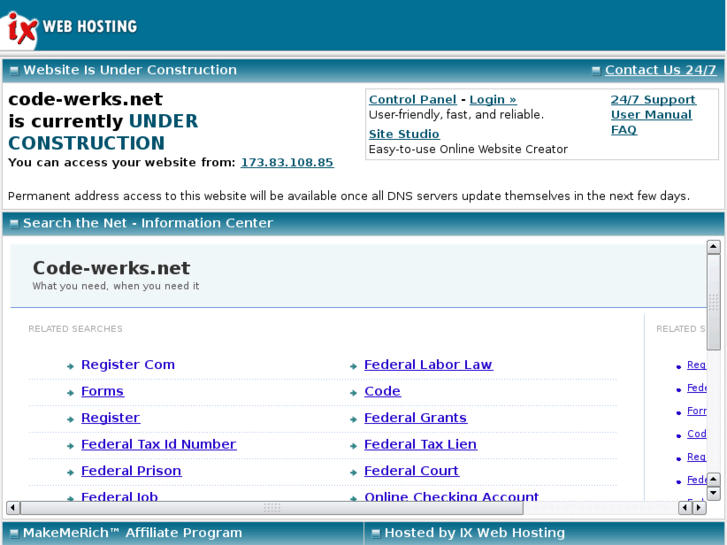Open the Federal Court related search
The width and height of the screenshot is (727, 545).
click(411, 471)
